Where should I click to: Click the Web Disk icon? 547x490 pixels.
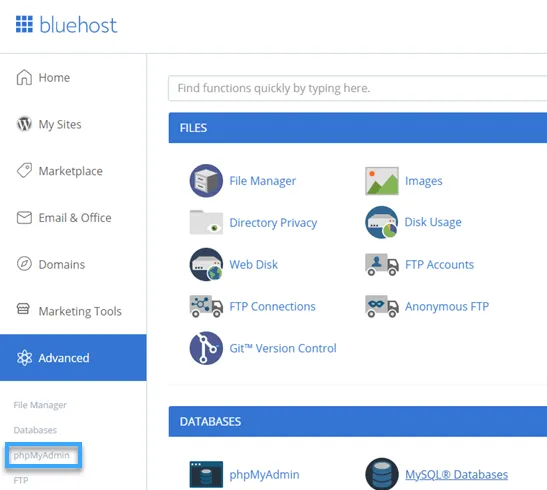(206, 264)
